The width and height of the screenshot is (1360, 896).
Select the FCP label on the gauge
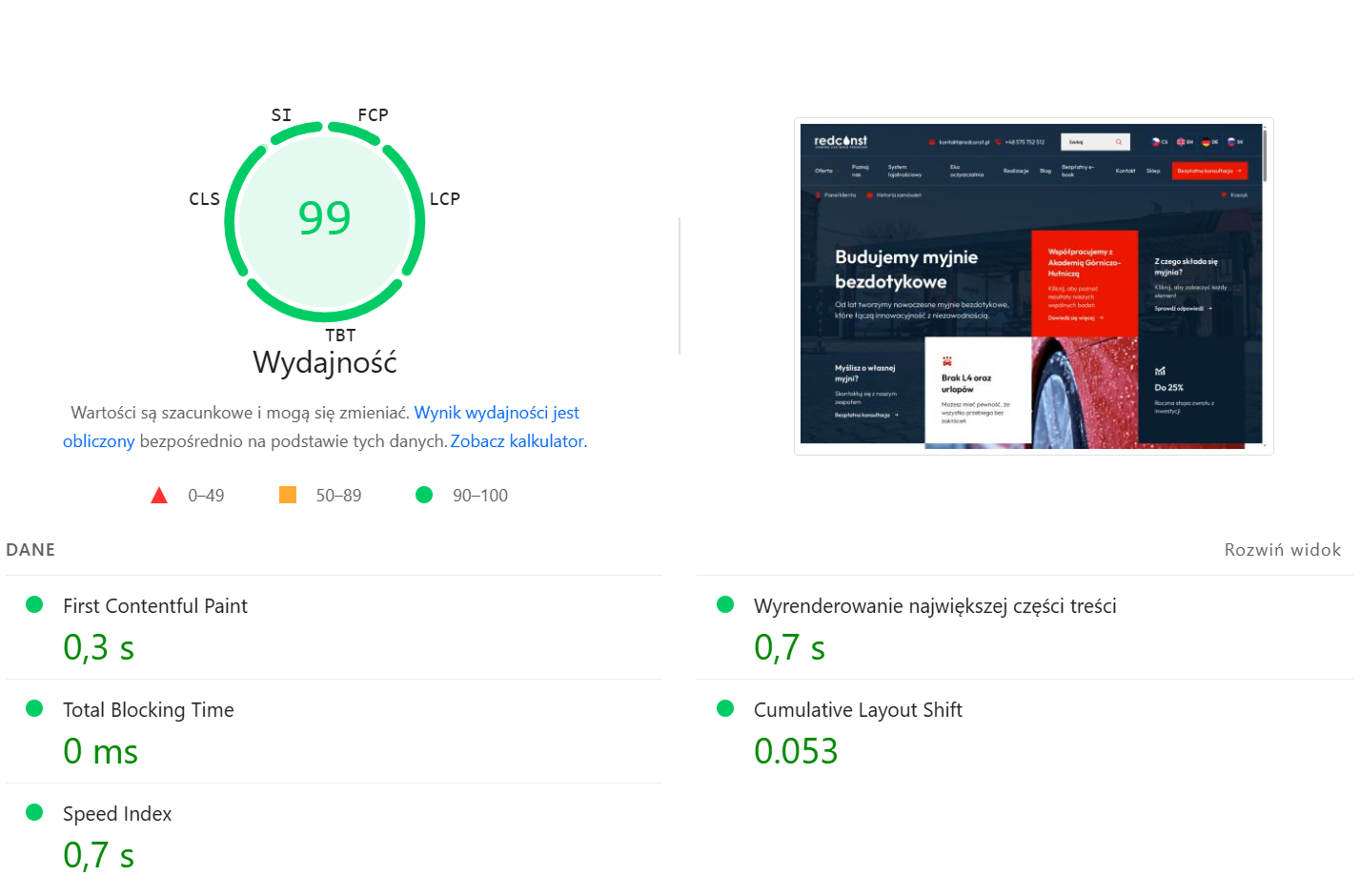pos(373,115)
